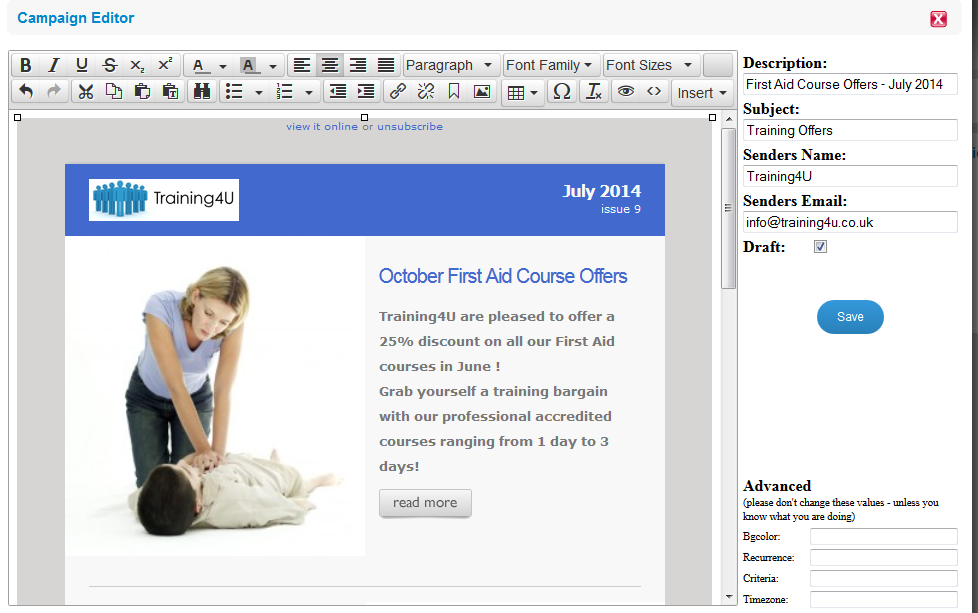Justify text alignment
The height and width of the screenshot is (613, 978).
pyautogui.click(x=386, y=65)
